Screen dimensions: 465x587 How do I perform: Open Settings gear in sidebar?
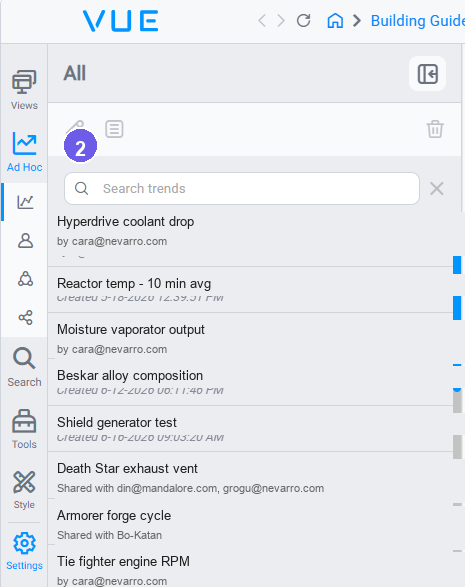coord(24,551)
